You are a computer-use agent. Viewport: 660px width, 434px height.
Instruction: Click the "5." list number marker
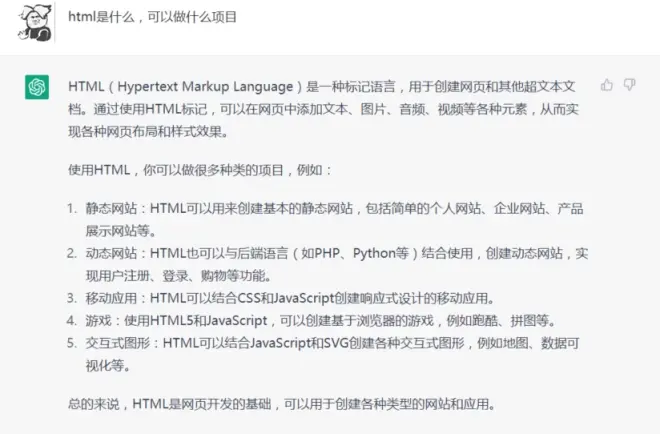73,343
